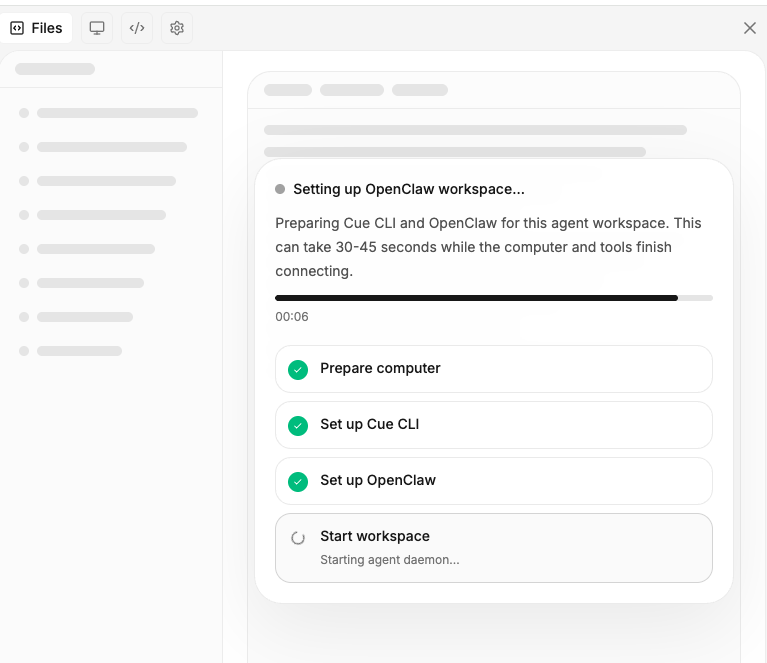Click the gray status dot by the heading
Image resolution: width=767 pixels, height=663 pixels.
tap(280, 189)
